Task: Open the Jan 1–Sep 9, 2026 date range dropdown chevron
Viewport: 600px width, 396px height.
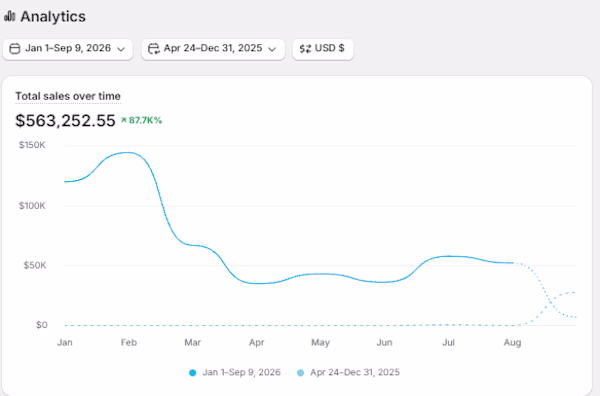Action: pos(121,49)
